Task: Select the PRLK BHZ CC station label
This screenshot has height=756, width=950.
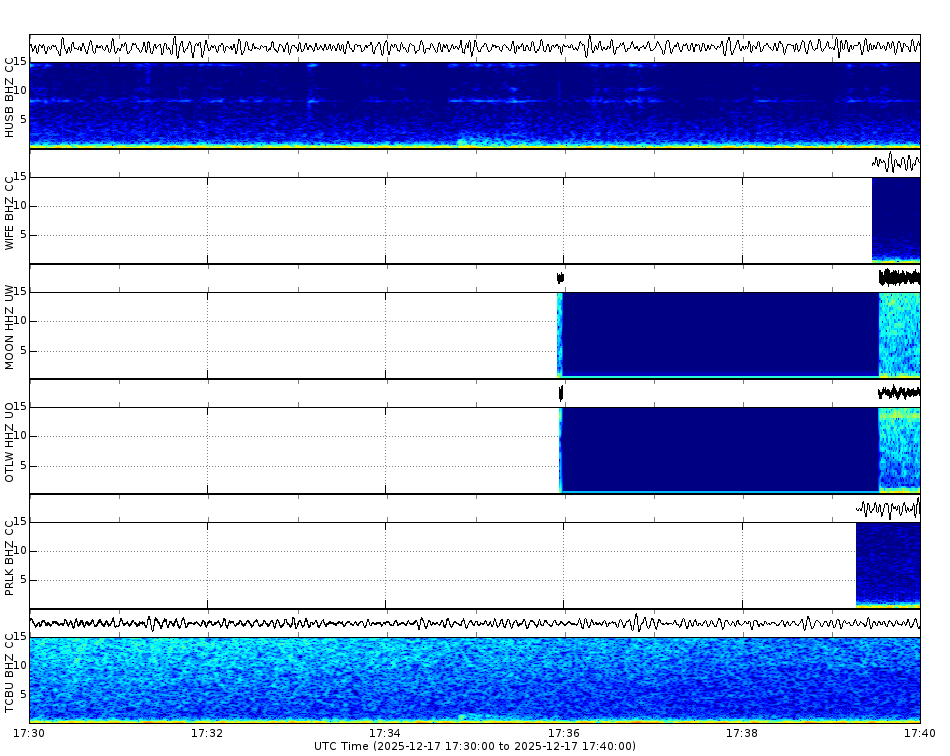Action: [10, 555]
